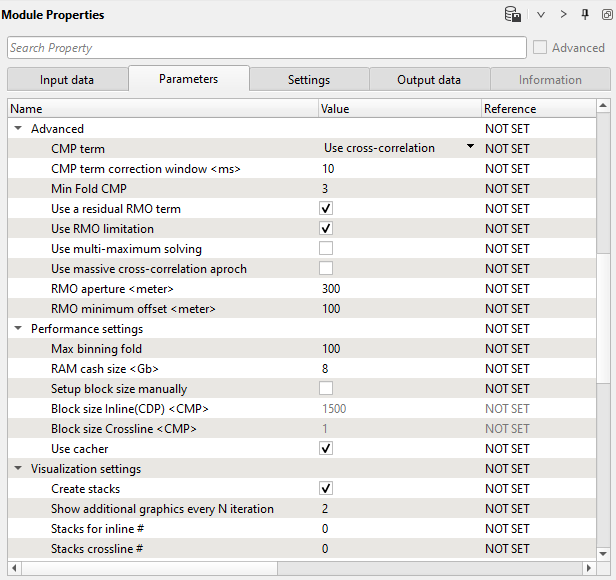
Task: Pin the Module Properties panel
Action: click(585, 15)
